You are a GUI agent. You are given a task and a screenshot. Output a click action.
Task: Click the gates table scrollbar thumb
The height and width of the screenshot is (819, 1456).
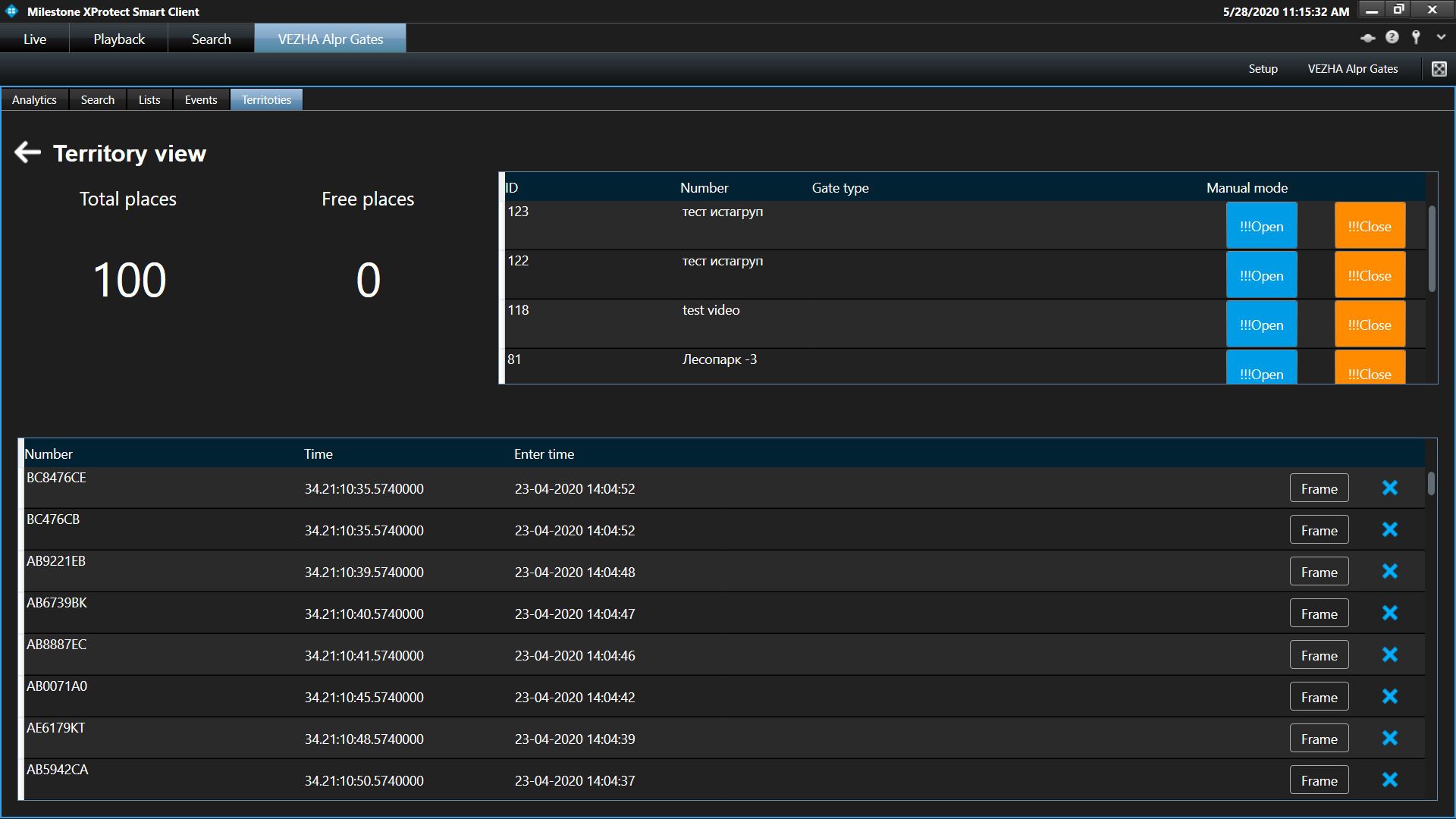[1432, 249]
